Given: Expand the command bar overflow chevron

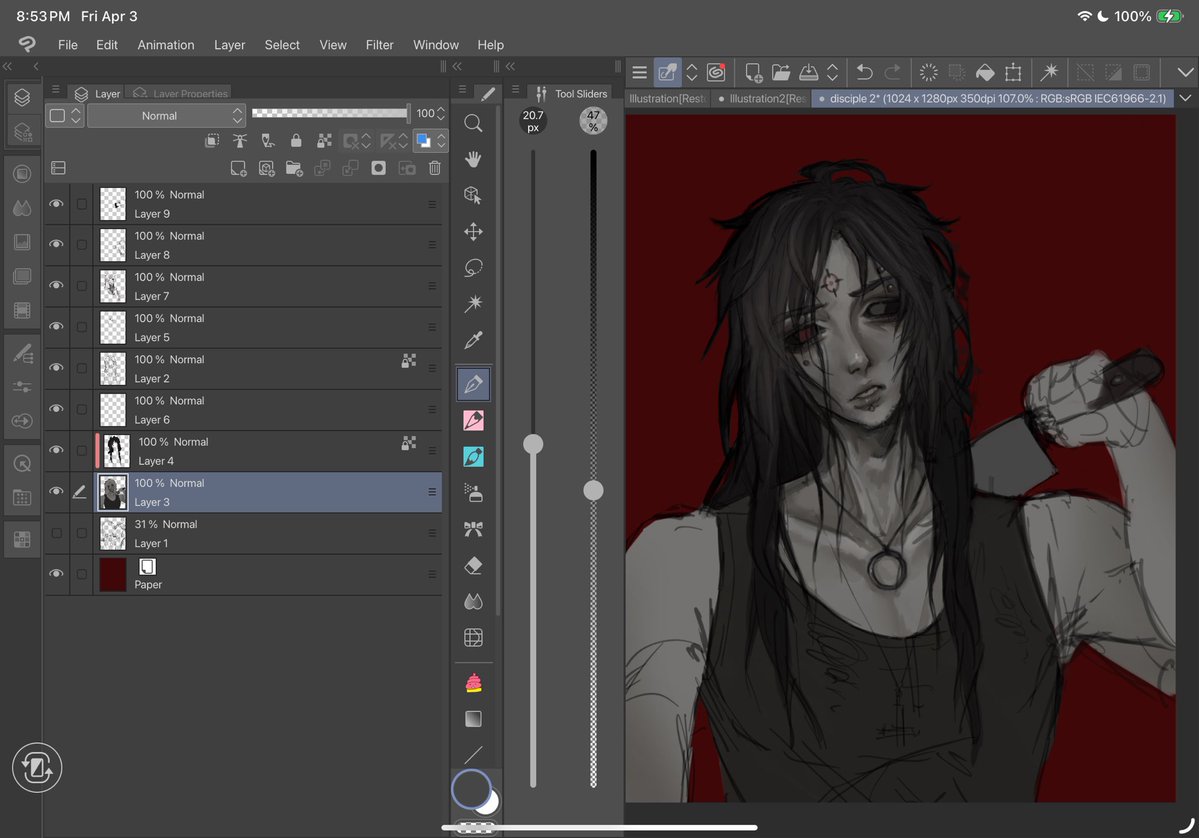Looking at the screenshot, I should click(x=1185, y=72).
